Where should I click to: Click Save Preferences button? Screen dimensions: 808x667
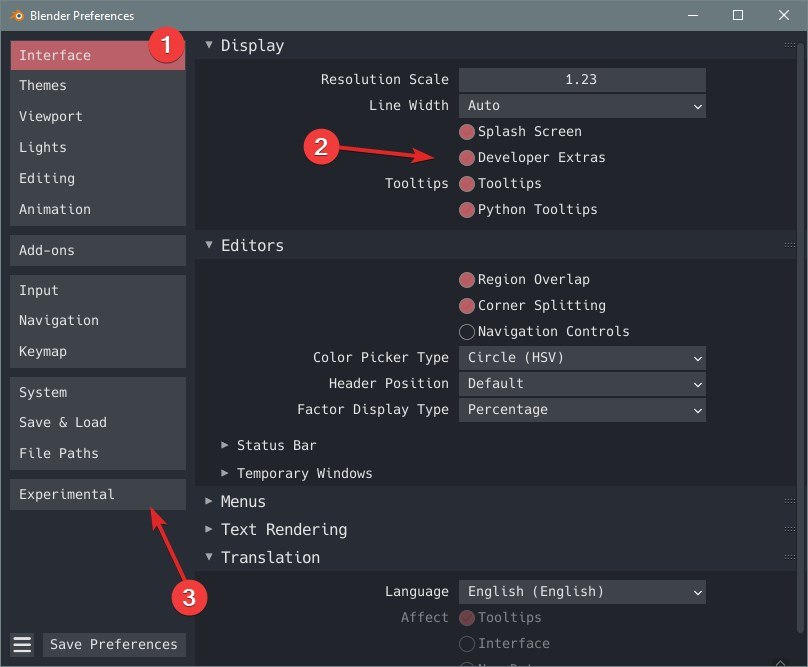click(x=114, y=644)
